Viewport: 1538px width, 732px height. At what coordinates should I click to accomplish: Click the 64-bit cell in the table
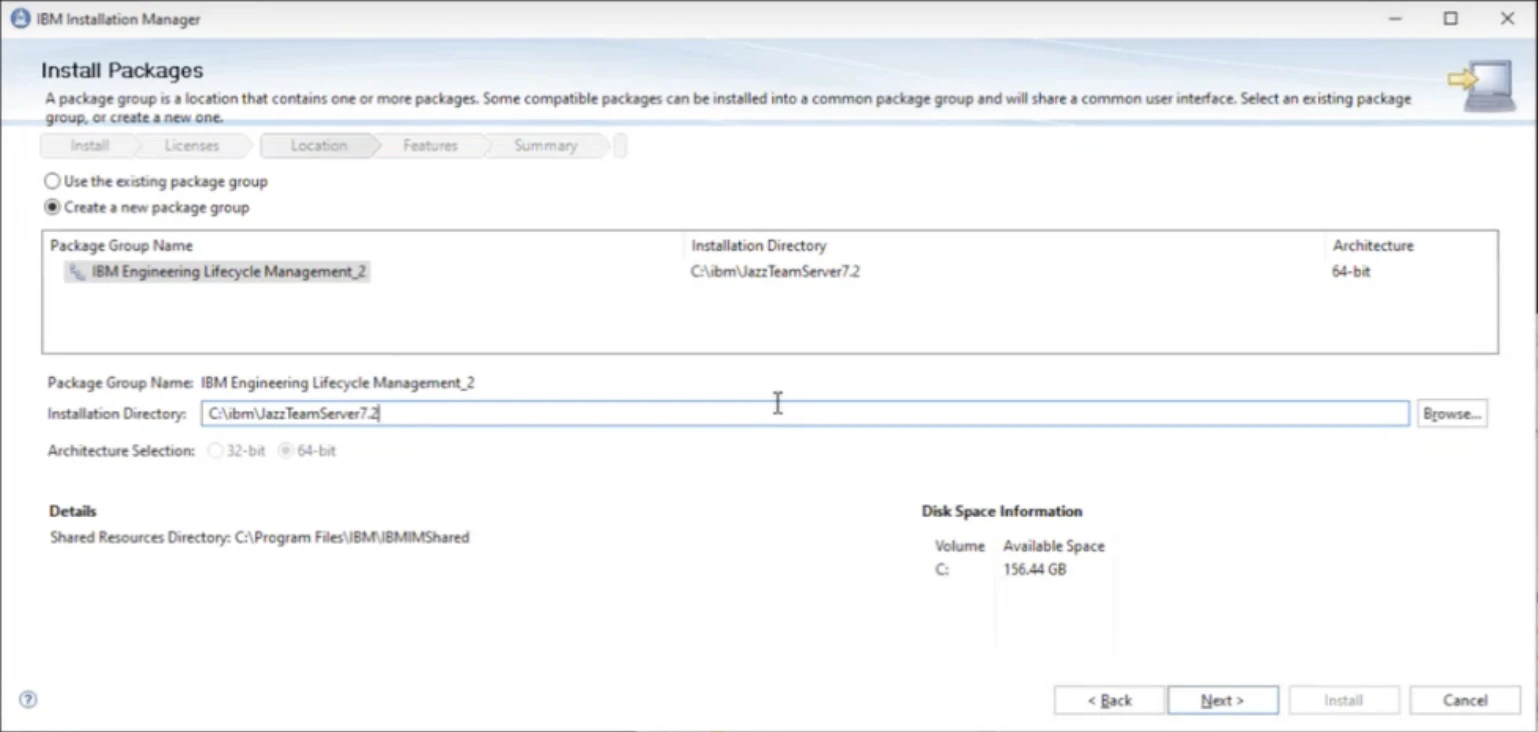coord(1351,272)
